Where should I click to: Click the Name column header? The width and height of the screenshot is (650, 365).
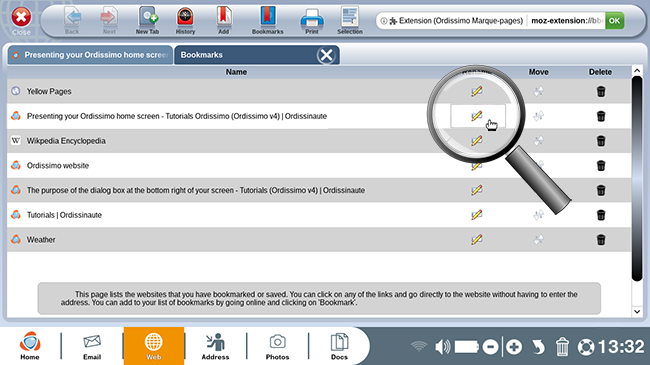click(236, 72)
